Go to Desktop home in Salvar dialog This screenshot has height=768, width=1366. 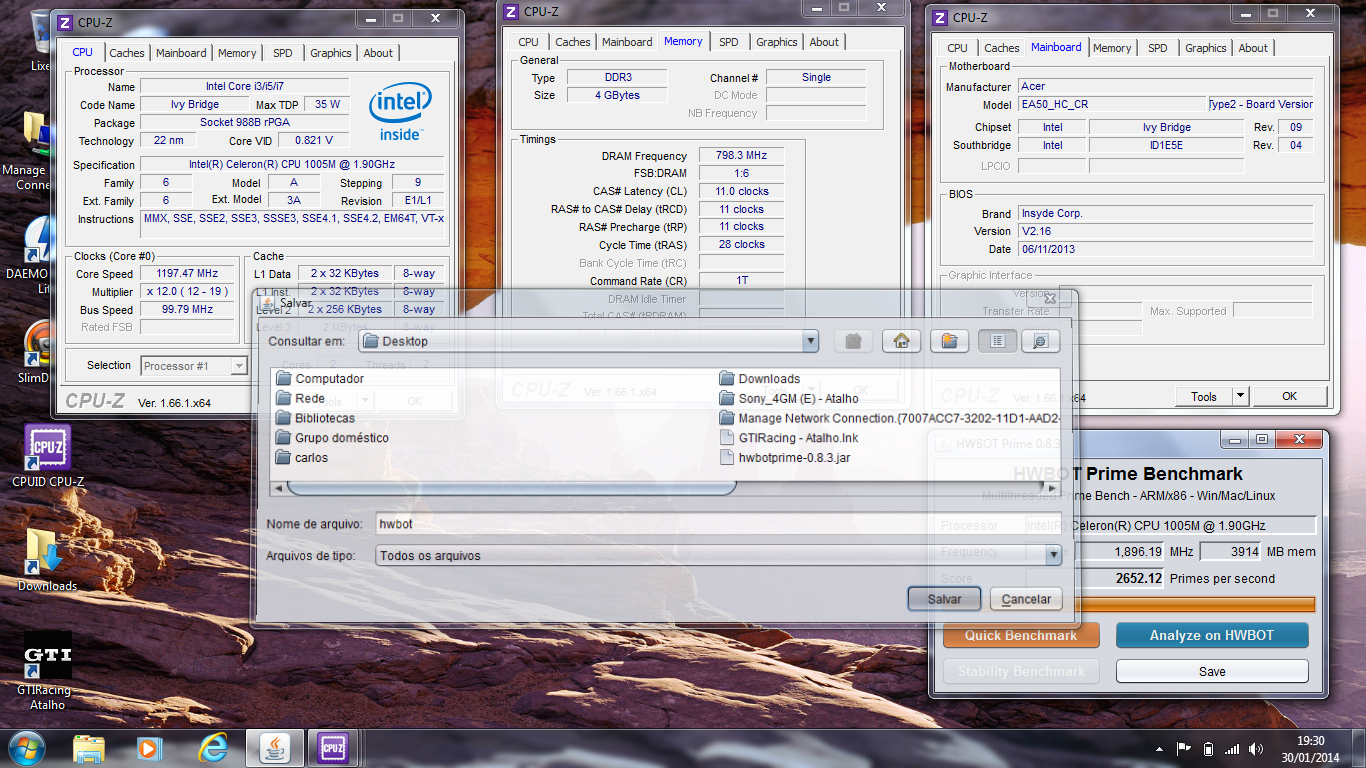tap(901, 341)
